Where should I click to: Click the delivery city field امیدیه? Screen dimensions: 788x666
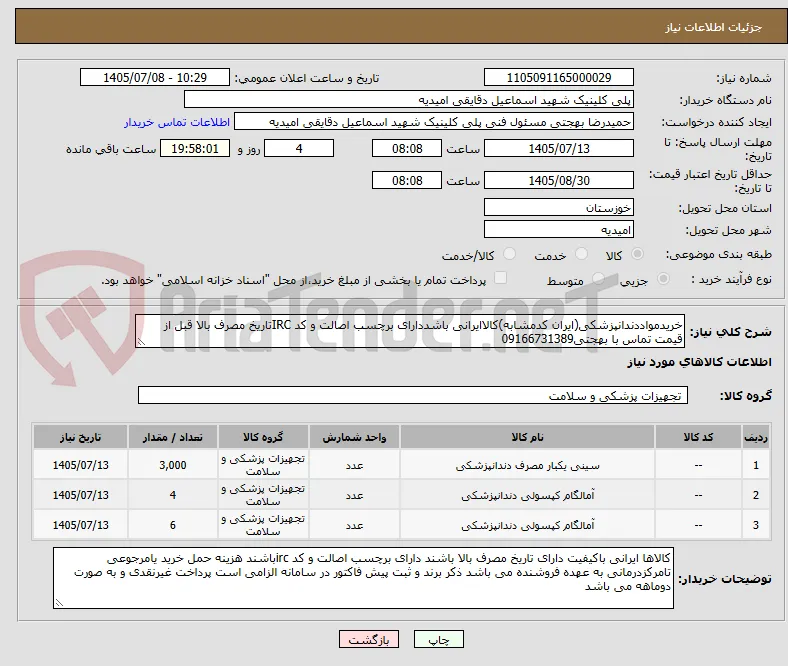click(559, 229)
